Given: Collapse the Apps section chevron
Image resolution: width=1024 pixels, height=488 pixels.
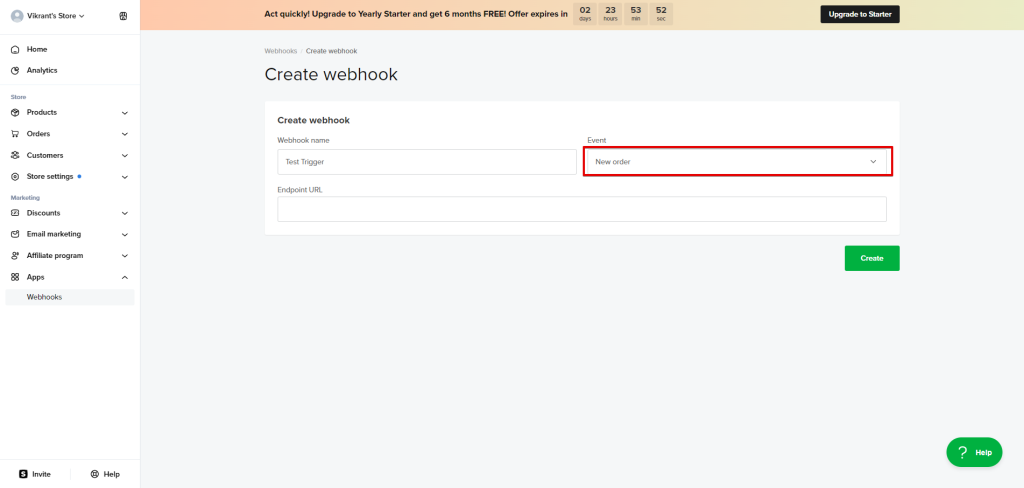Looking at the screenshot, I should click(124, 277).
